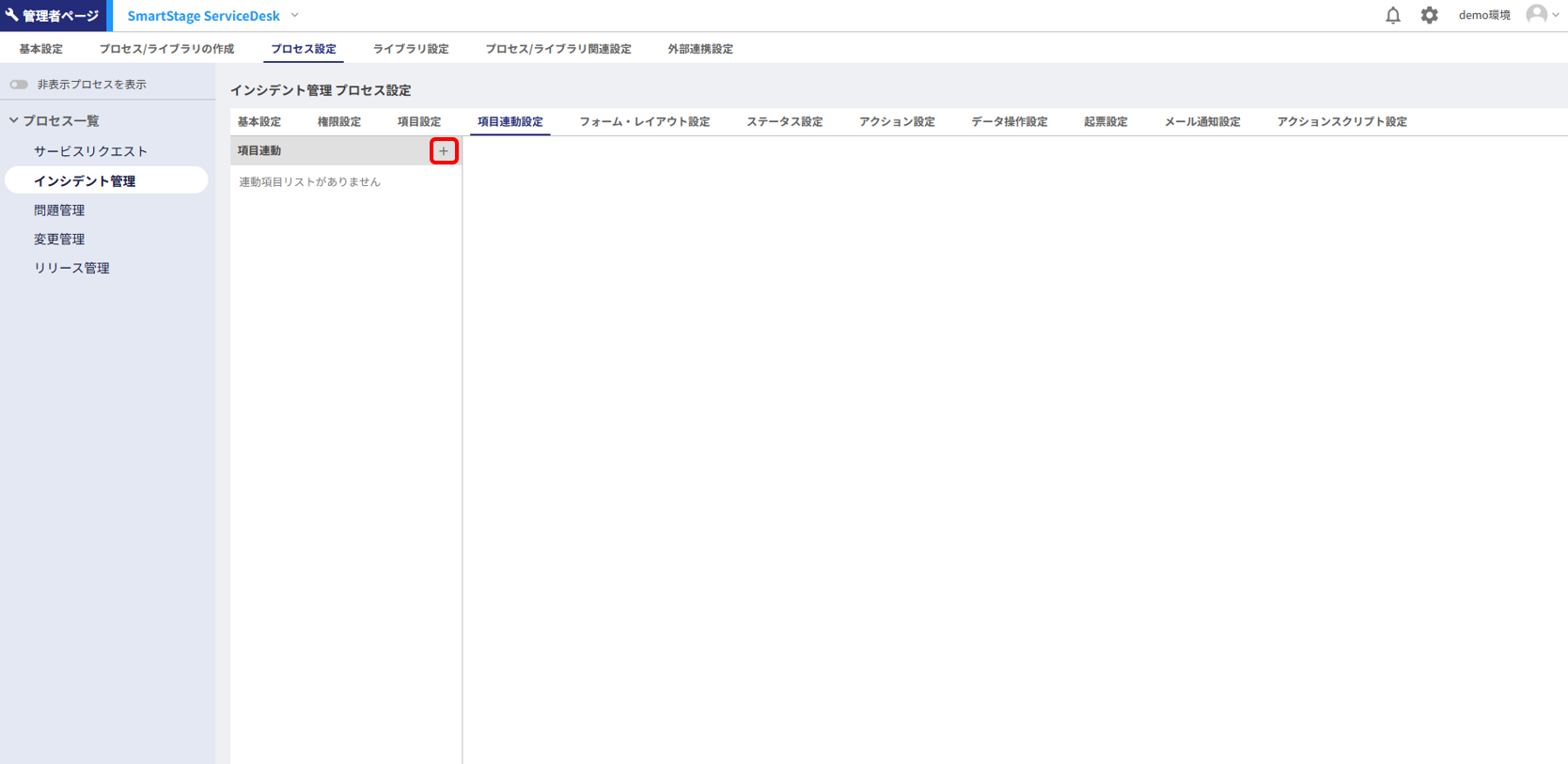Go to ステータス設定 tab
This screenshot has width=1568, height=764.
(x=784, y=122)
